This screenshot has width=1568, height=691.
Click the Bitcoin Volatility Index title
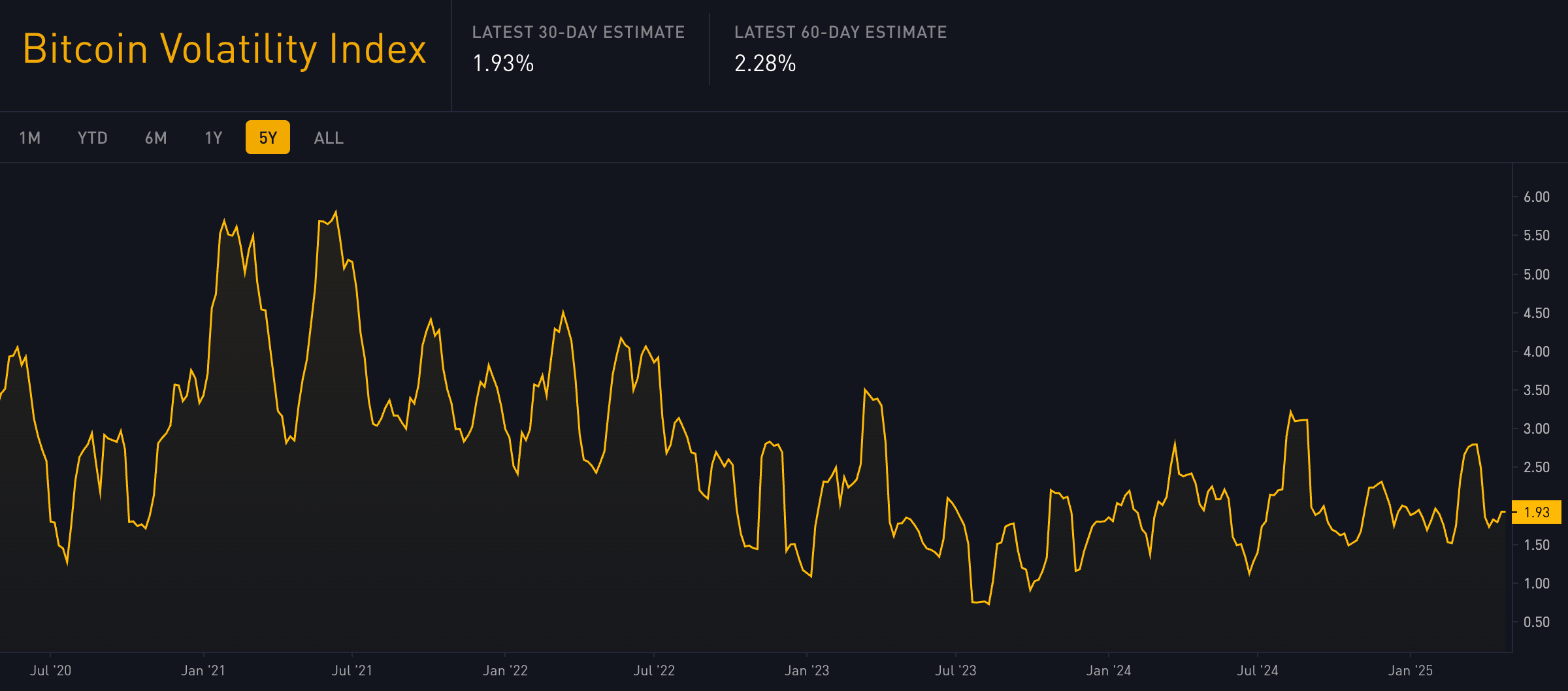click(x=225, y=49)
